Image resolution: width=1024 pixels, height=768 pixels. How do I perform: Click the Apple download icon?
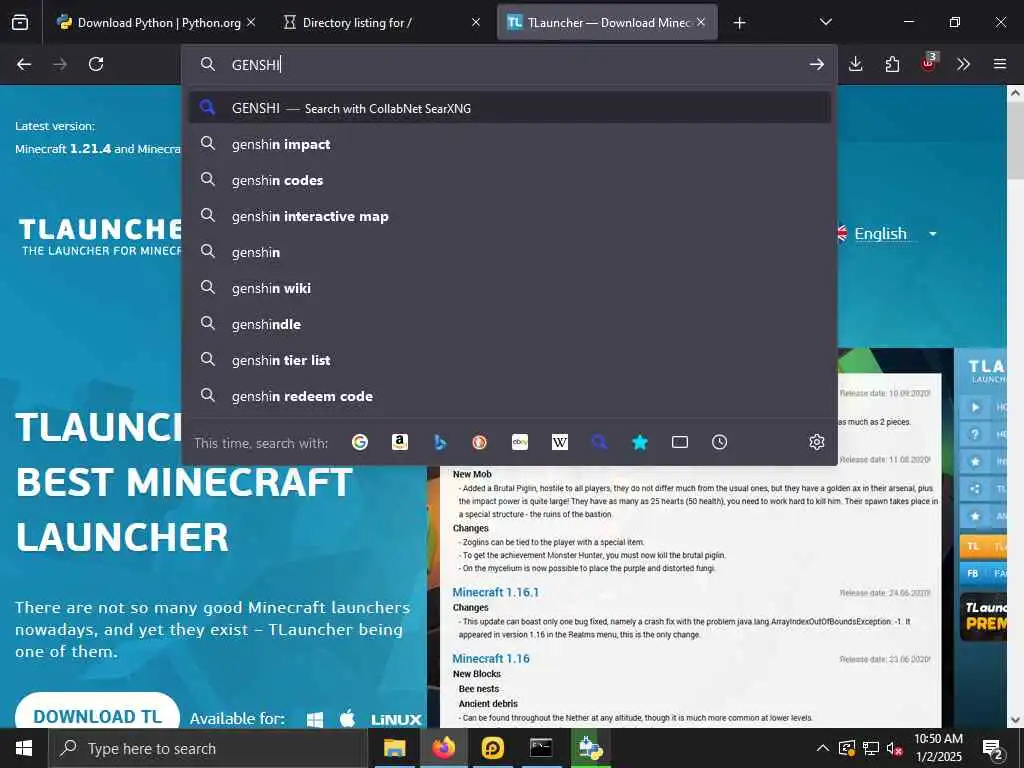347,718
